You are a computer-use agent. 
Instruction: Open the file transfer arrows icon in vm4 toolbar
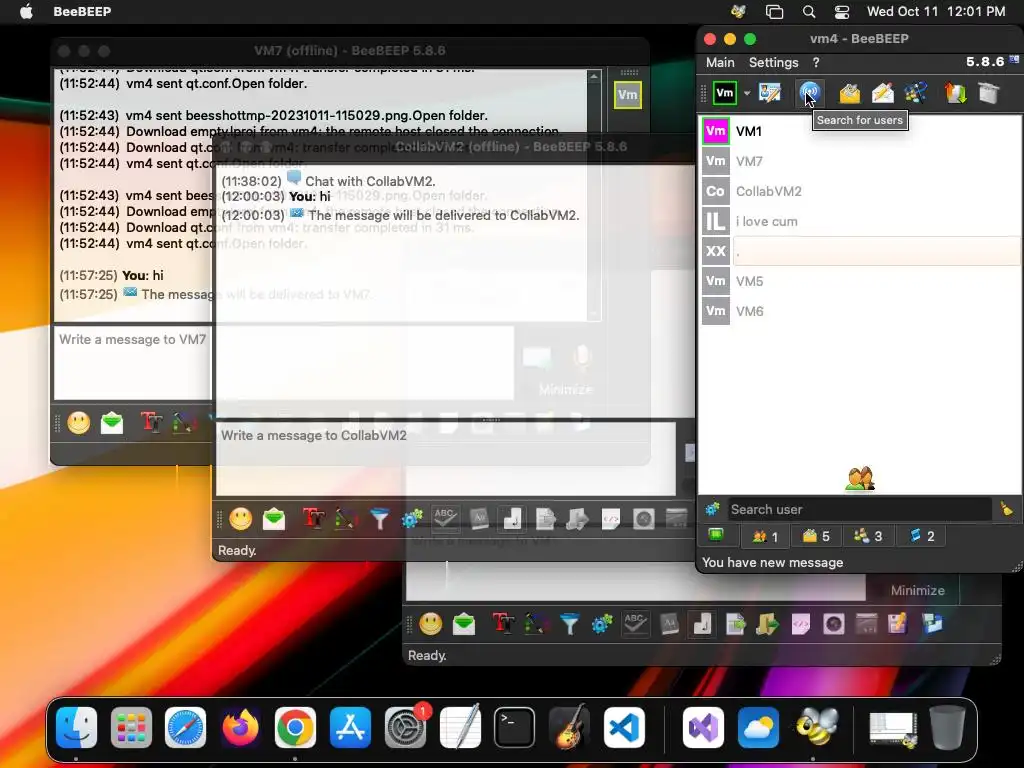point(955,93)
